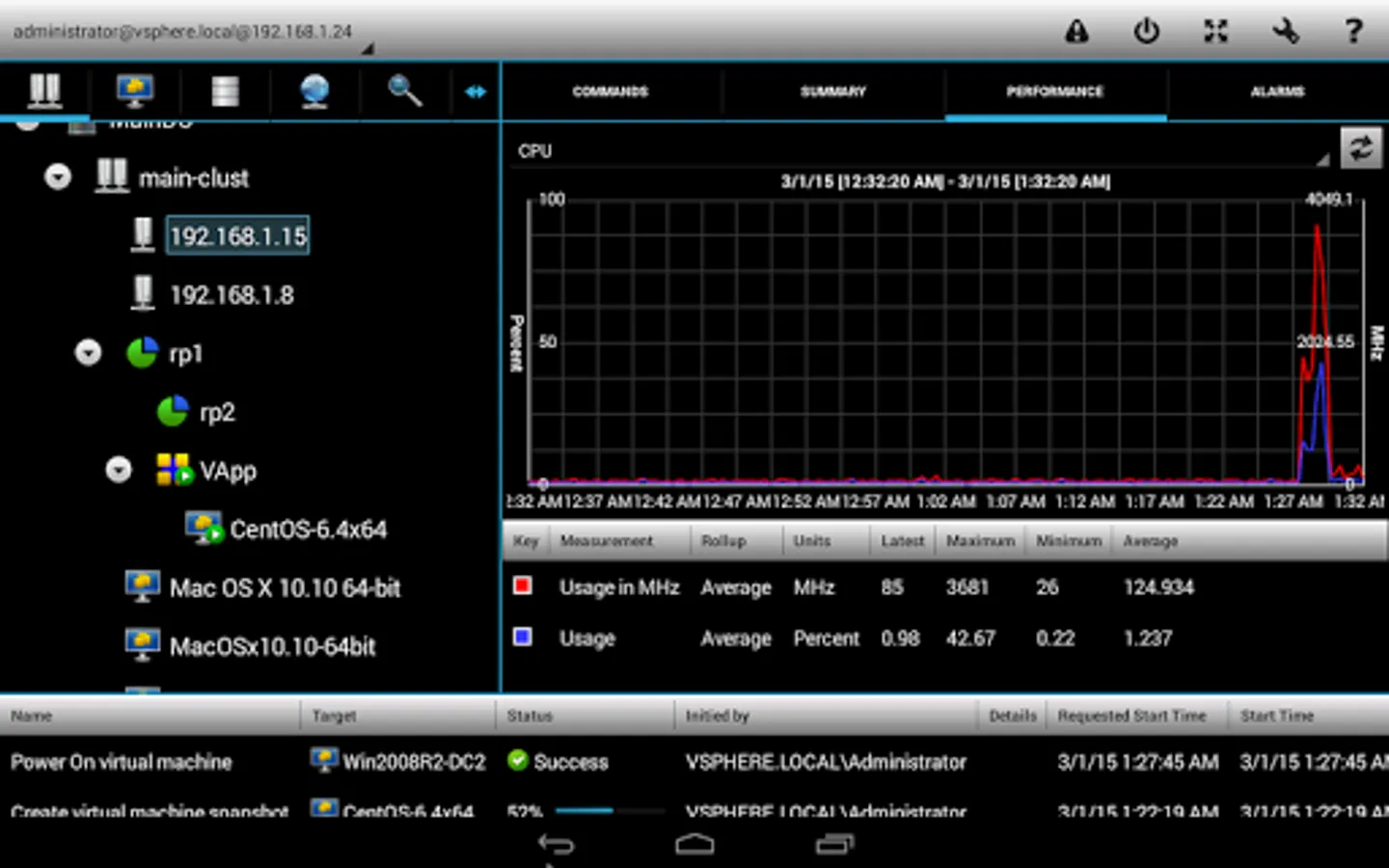
Task: Open the alerts warning triangle icon
Action: [1076, 32]
